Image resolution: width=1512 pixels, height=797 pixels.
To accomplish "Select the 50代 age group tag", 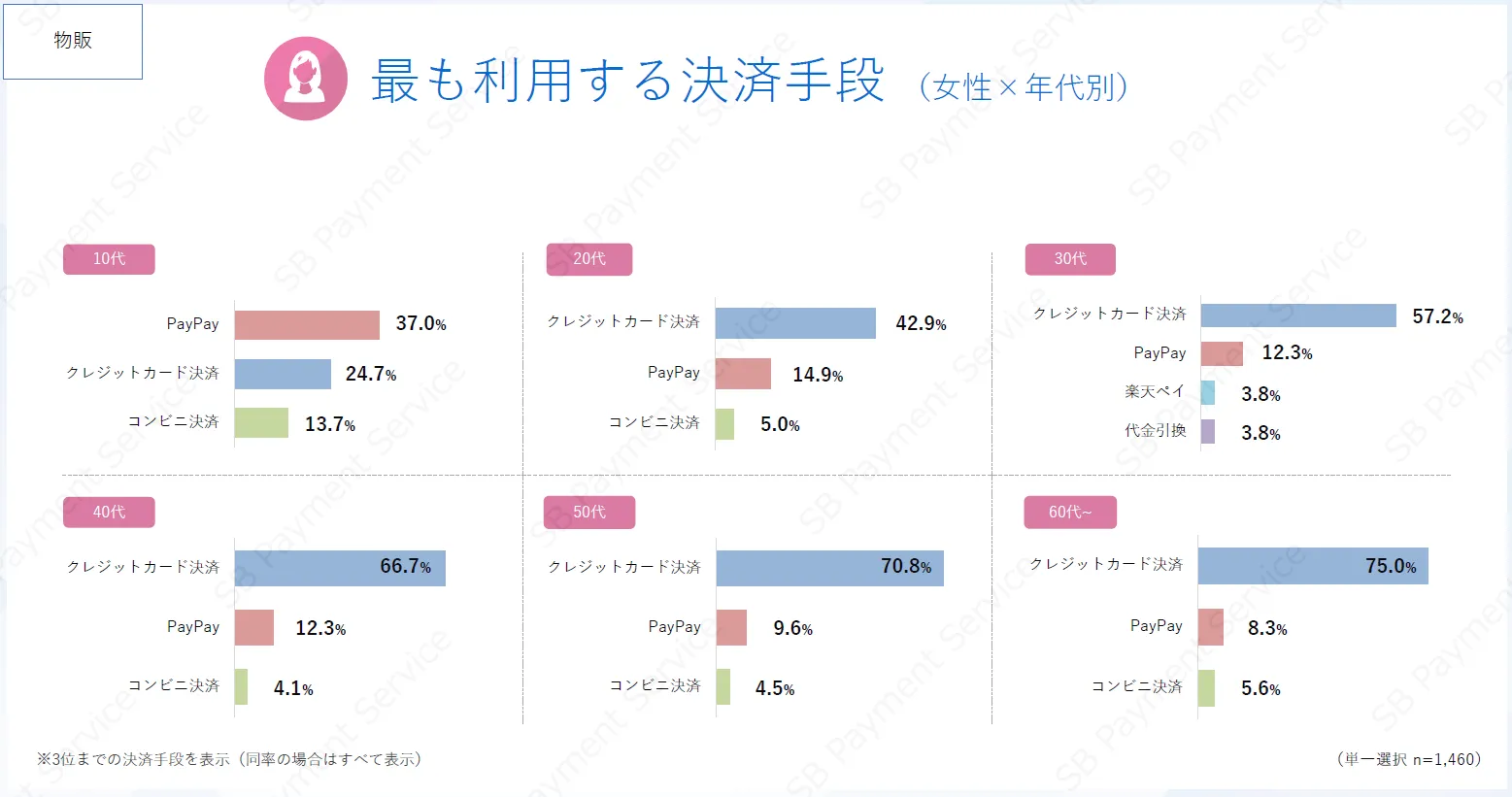I will coord(589,512).
